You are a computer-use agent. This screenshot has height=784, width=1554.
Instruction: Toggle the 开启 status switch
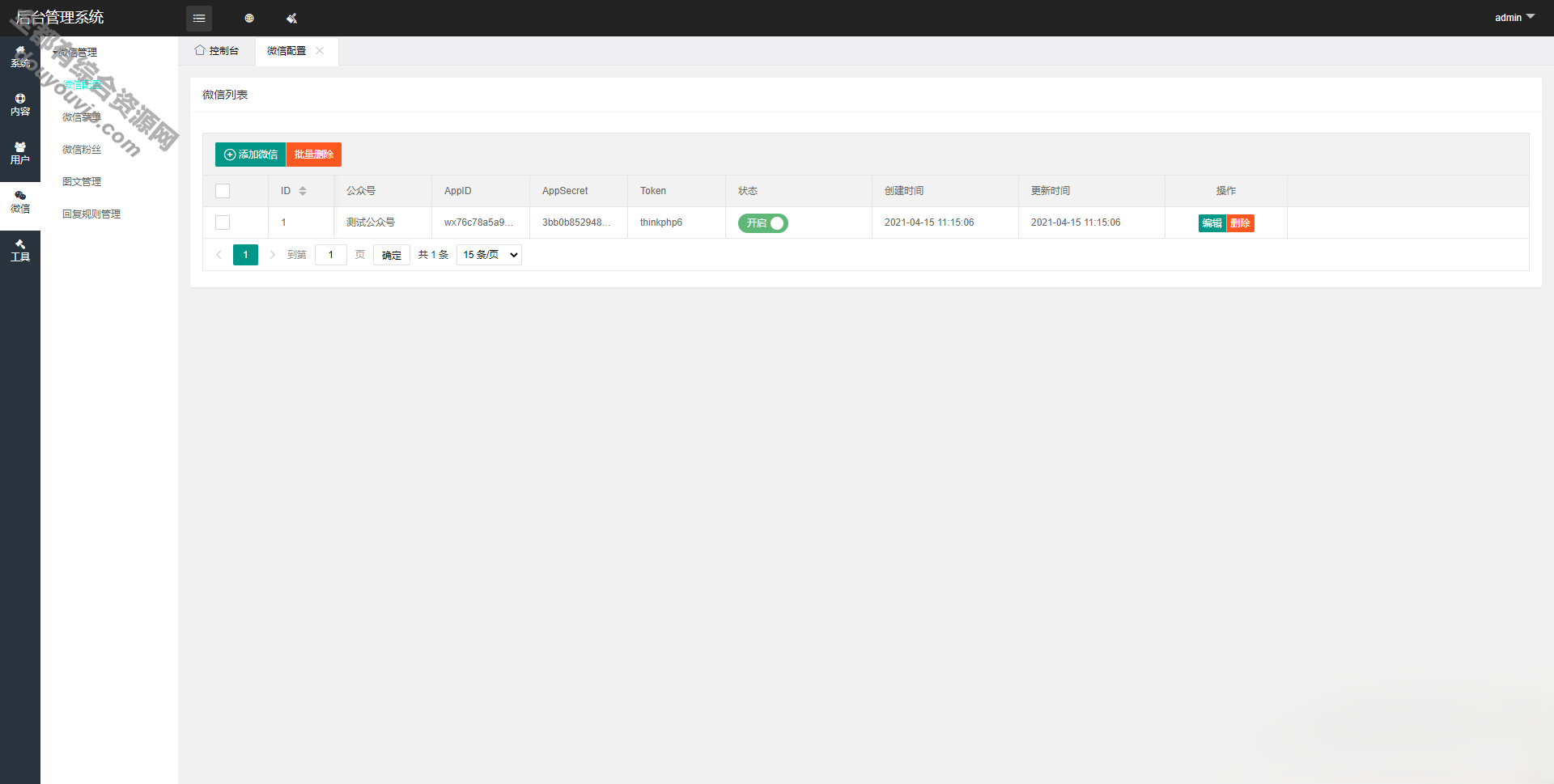pos(762,222)
